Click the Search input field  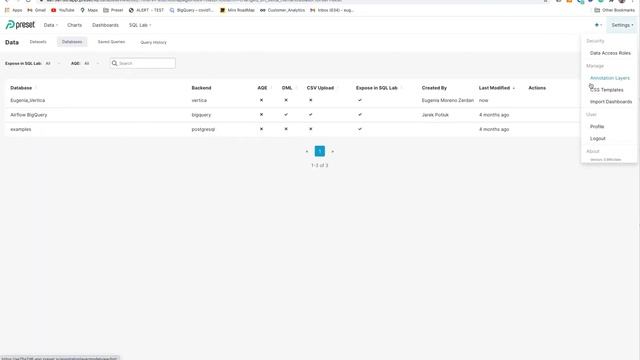pyautogui.click(x=143, y=63)
